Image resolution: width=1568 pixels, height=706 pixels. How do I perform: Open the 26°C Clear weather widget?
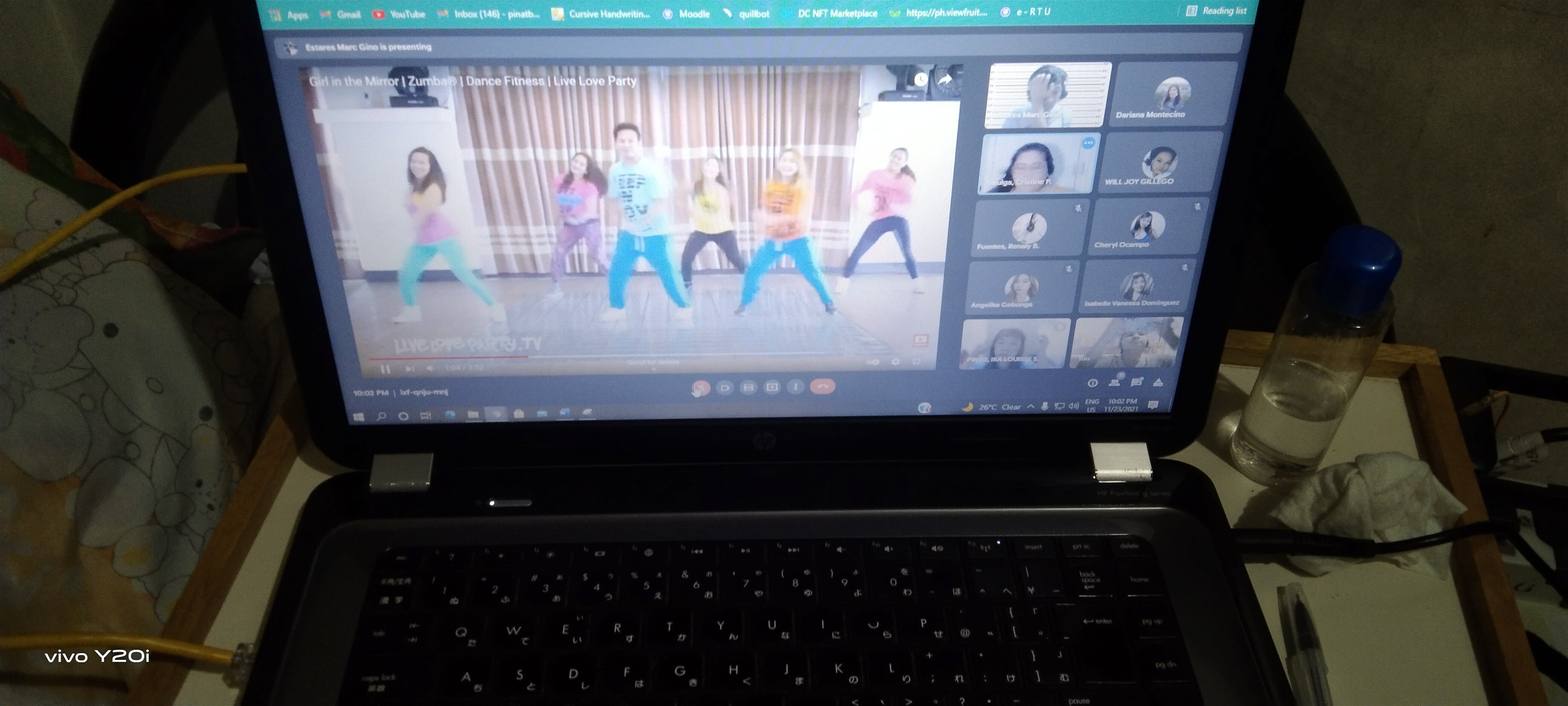pyautogui.click(x=991, y=407)
